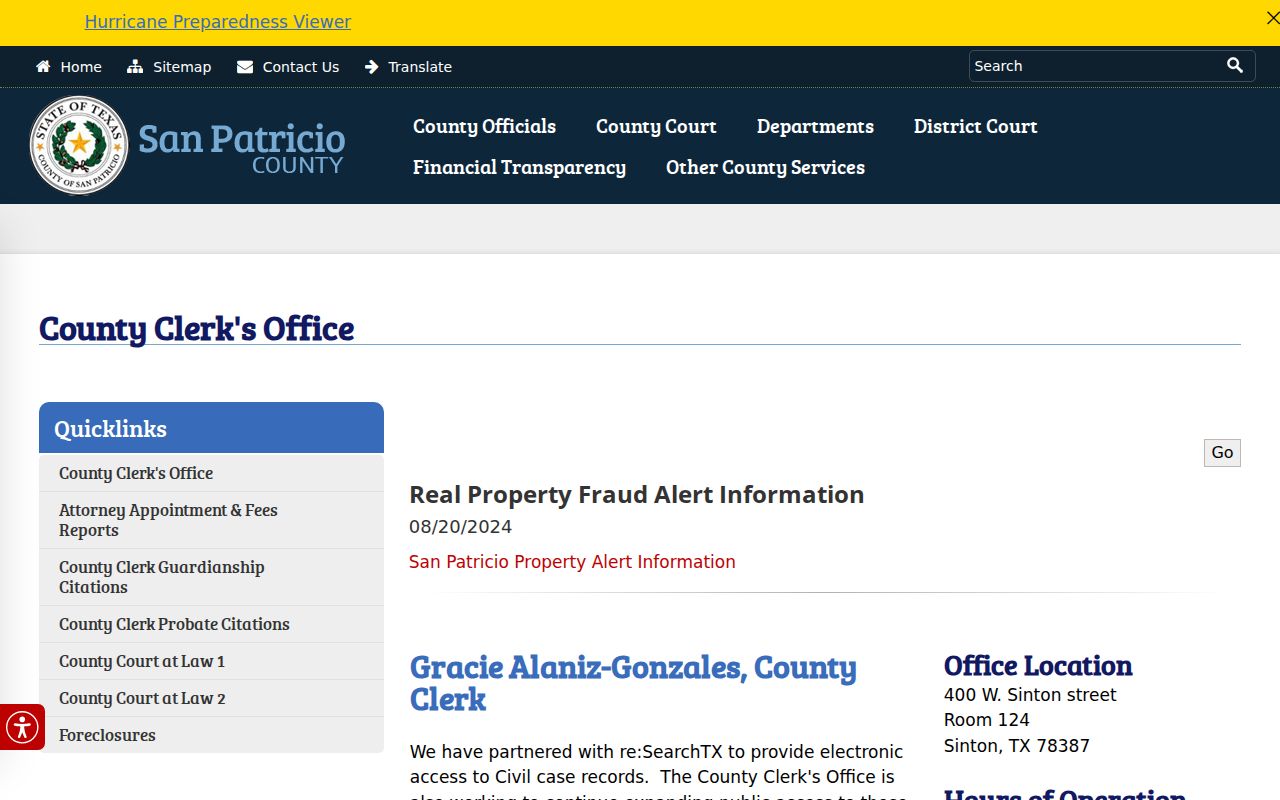Open the County Officials menu
This screenshot has width=1280, height=800.
tap(484, 126)
